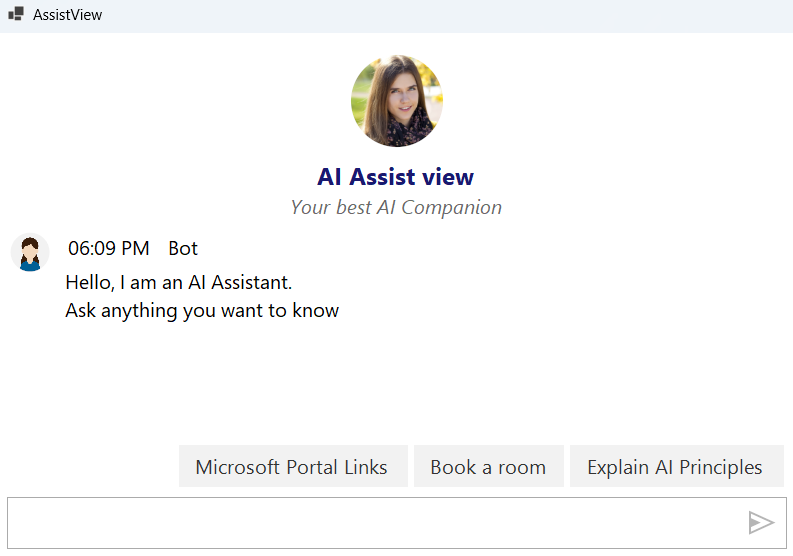This screenshot has width=793, height=556.
Task: Click the Bot avatar icon
Action: pyautogui.click(x=30, y=252)
